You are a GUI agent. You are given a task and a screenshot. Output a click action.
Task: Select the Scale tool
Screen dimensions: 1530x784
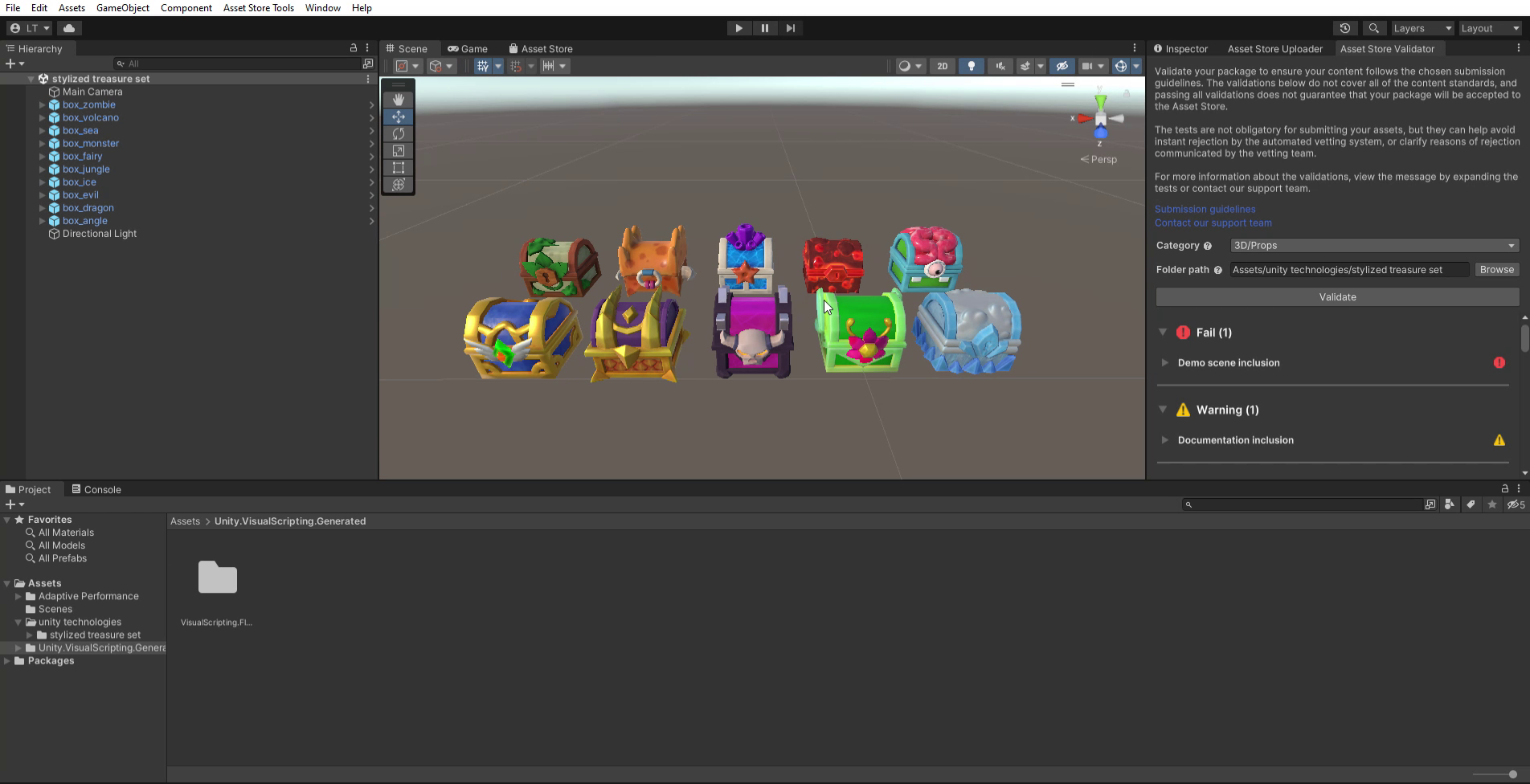[x=398, y=150]
